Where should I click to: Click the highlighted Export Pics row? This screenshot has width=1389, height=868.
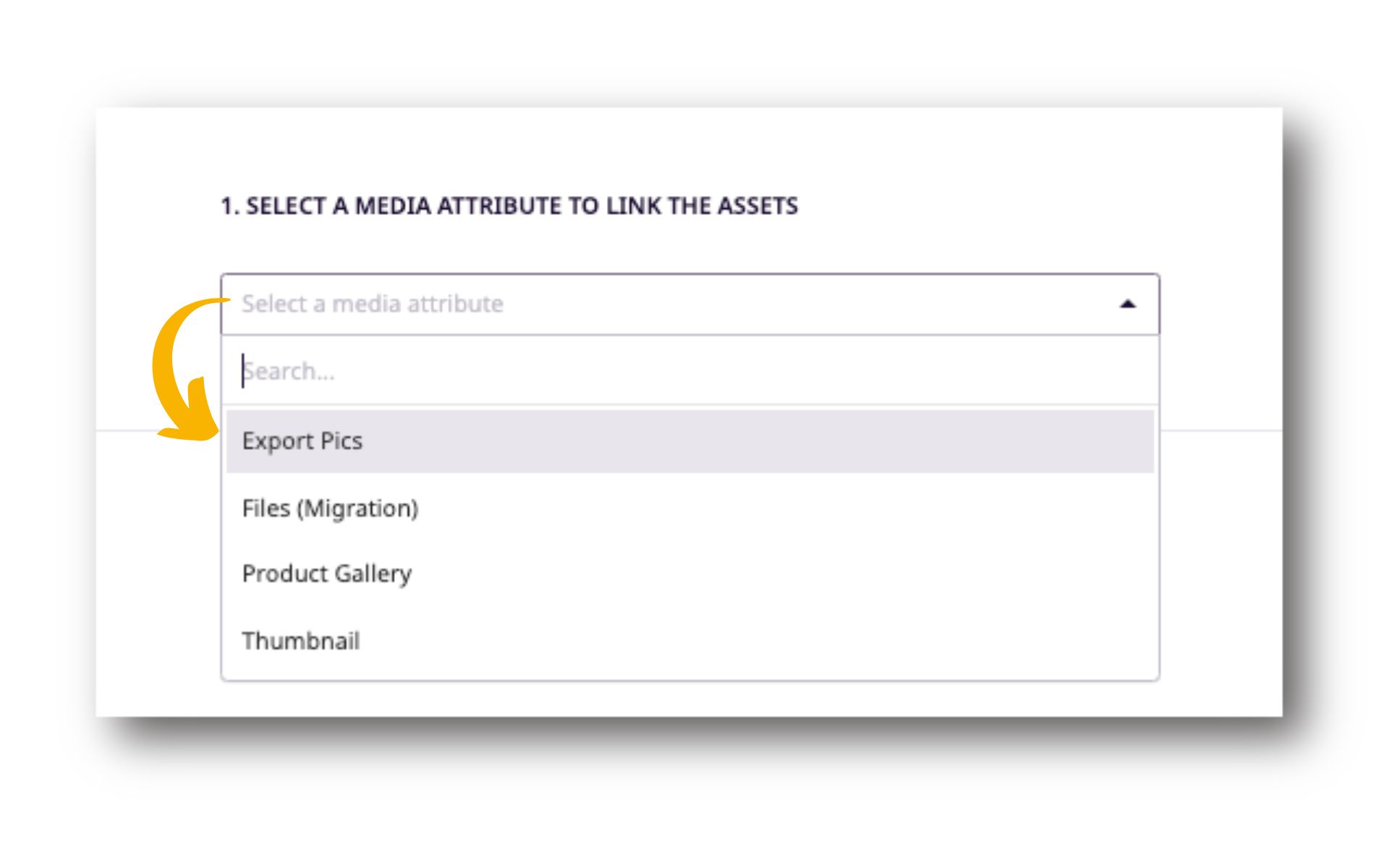pyautogui.click(x=689, y=441)
